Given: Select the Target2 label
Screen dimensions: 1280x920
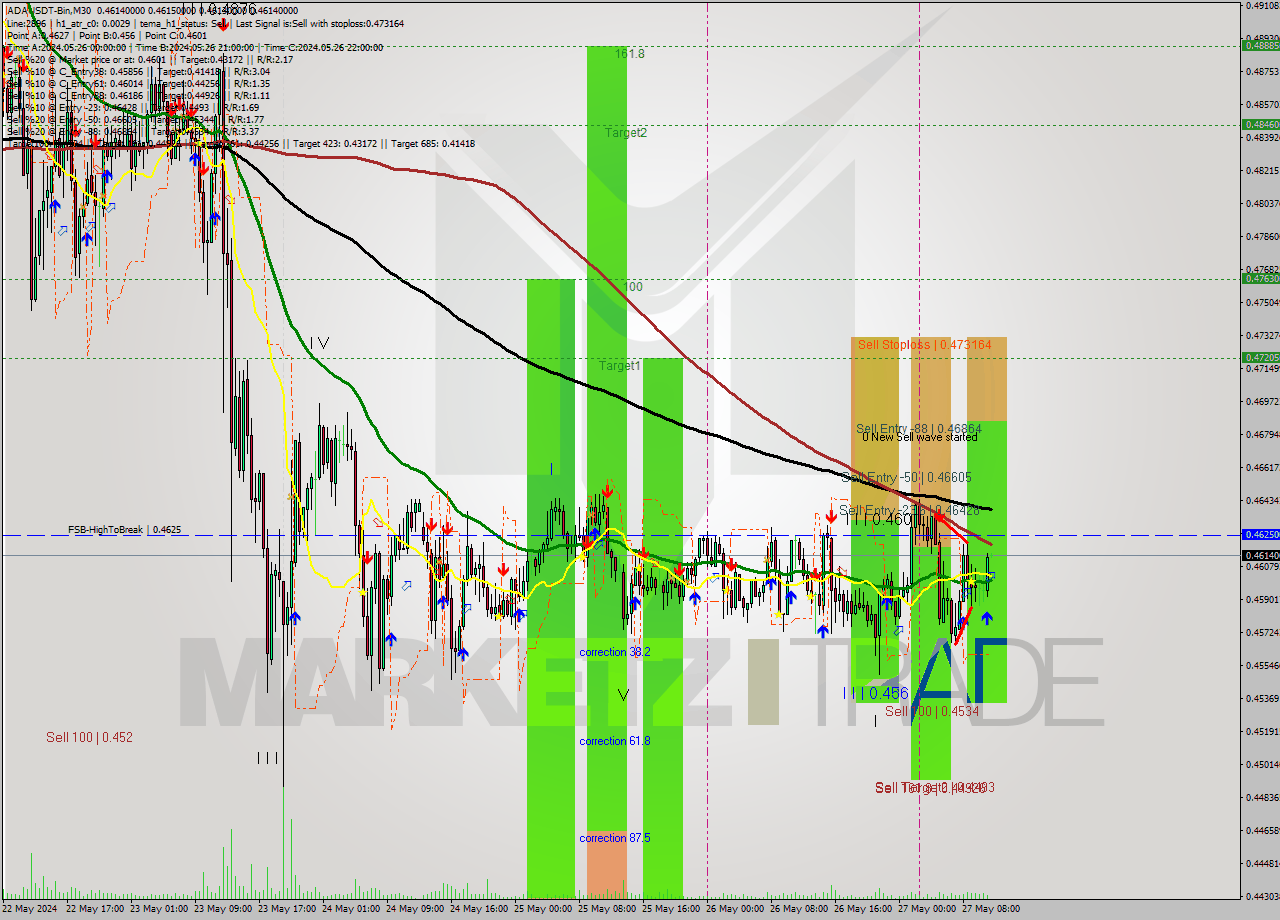Looking at the screenshot, I should pos(625,133).
